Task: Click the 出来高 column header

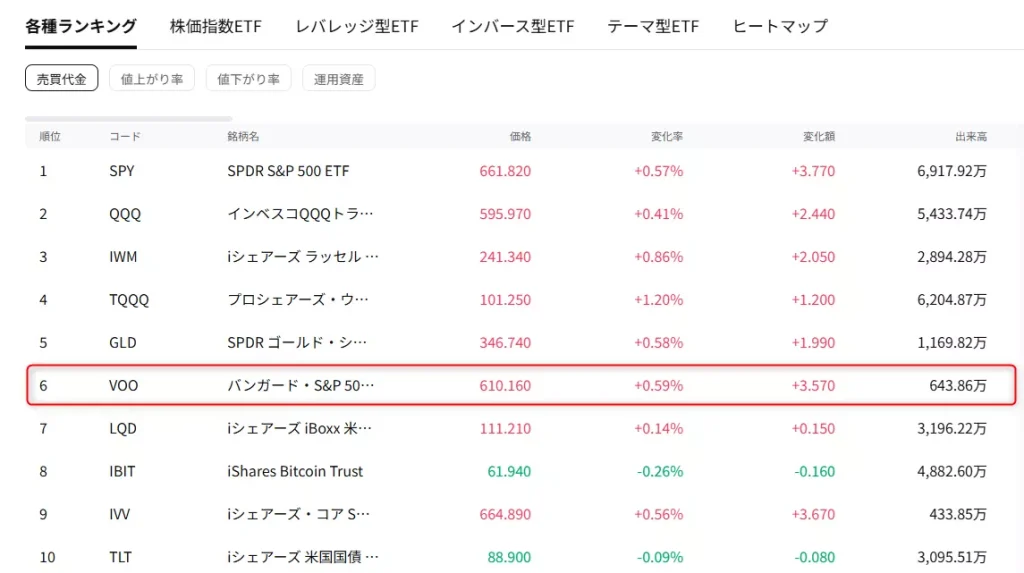Action: [971, 136]
